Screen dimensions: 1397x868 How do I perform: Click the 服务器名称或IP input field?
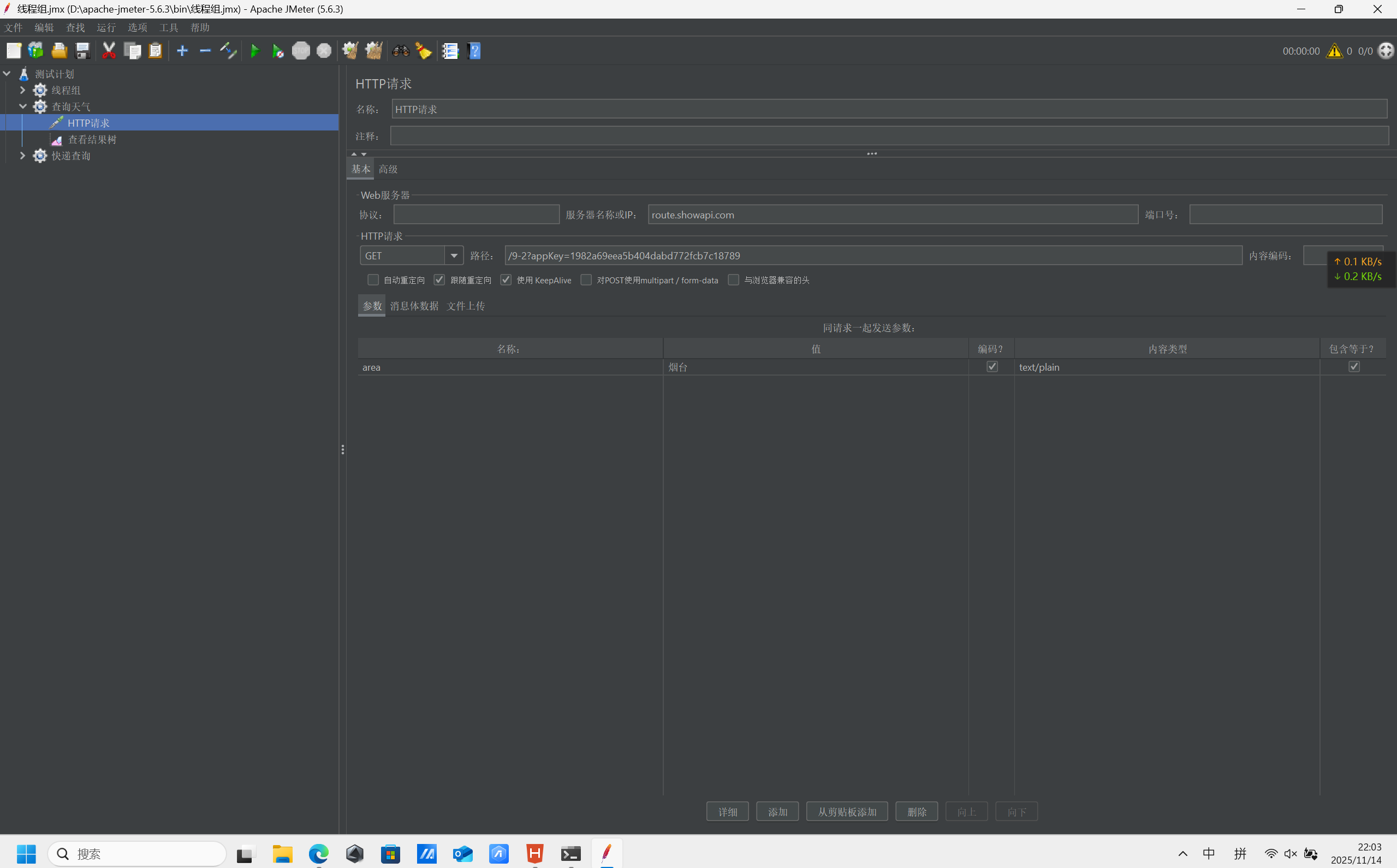point(893,215)
